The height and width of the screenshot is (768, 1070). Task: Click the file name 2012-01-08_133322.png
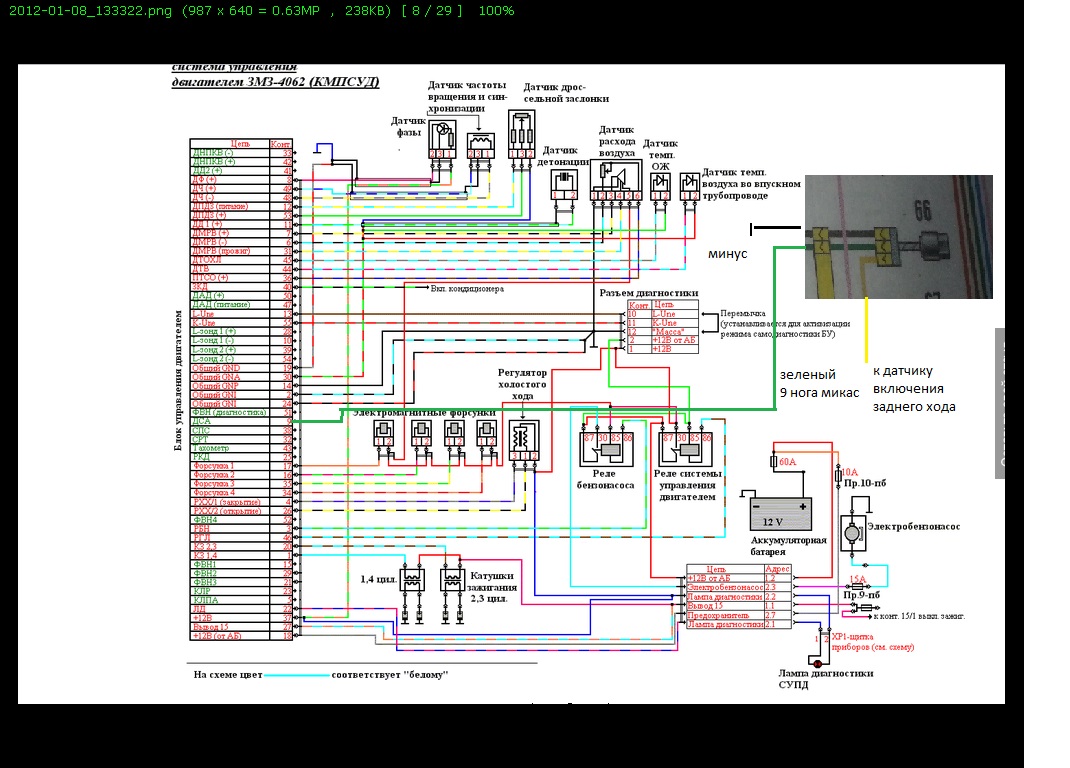click(90, 11)
